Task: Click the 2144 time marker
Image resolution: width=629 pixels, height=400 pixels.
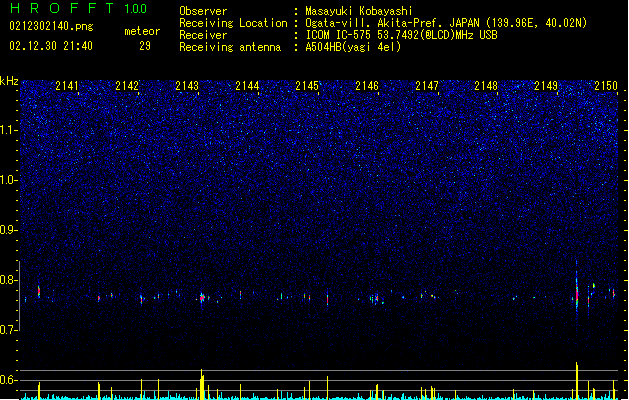Action: pos(247,86)
